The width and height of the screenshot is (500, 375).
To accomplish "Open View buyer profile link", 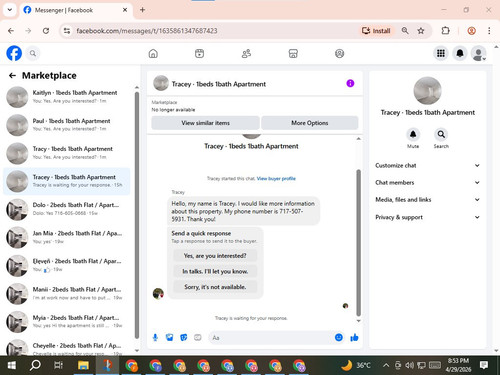I will click(x=276, y=179).
